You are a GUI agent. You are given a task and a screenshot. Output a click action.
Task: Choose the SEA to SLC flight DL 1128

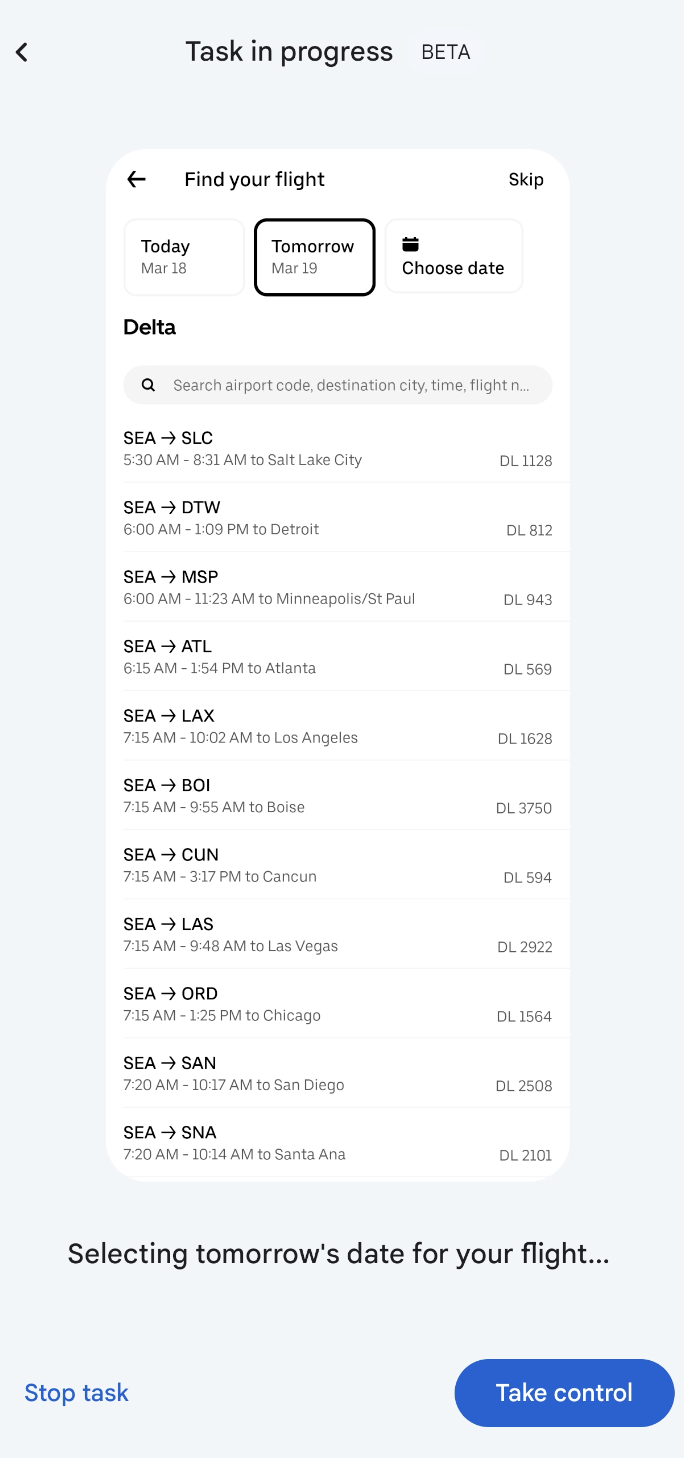coord(337,448)
